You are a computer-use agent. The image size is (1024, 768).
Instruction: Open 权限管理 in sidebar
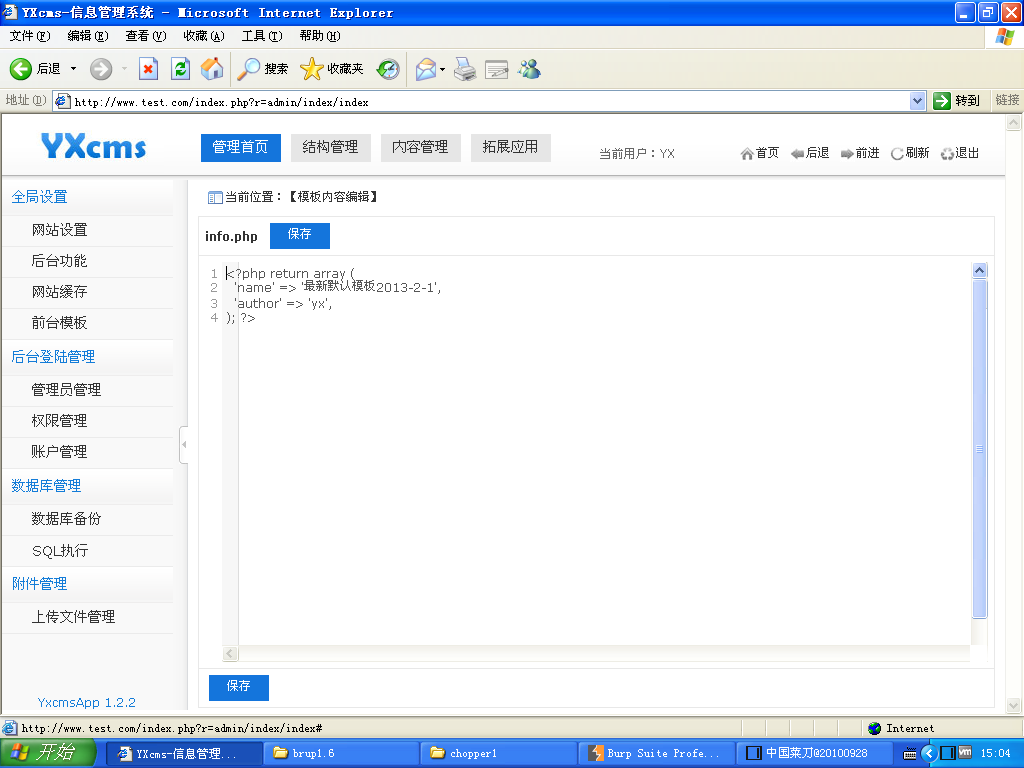(59, 421)
